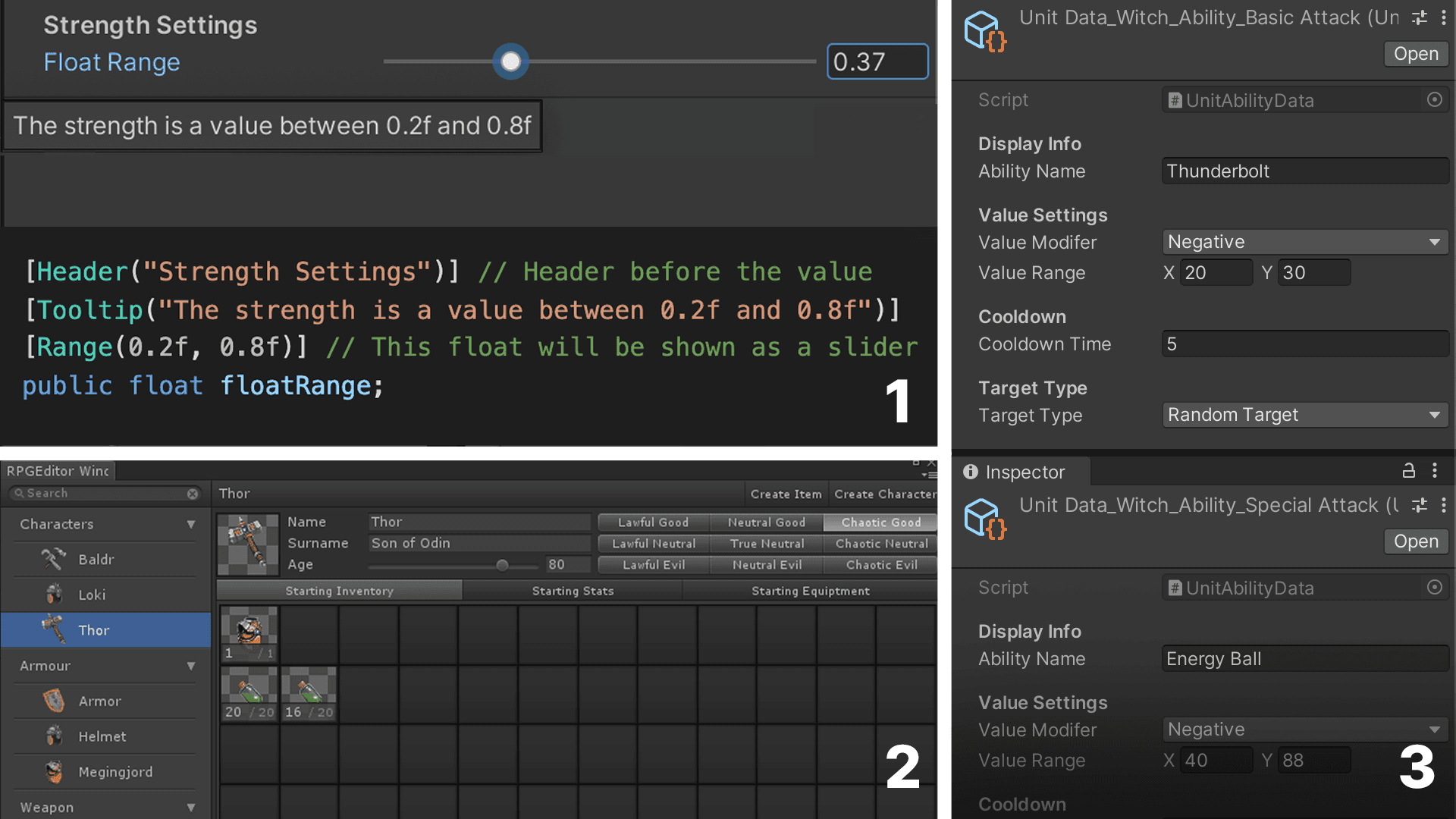Click Value Range X field showing 20
Image resolution: width=1456 pixels, height=819 pixels.
click(1216, 272)
